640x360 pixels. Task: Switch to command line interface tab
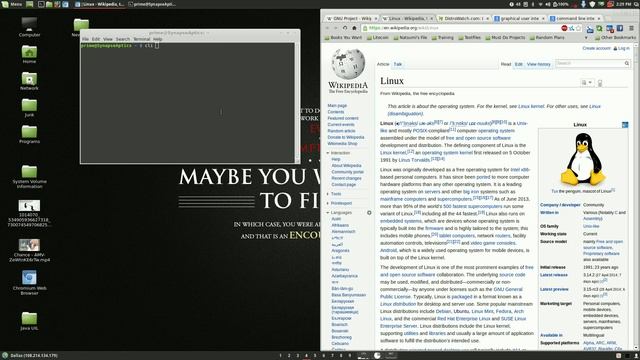click(575, 18)
